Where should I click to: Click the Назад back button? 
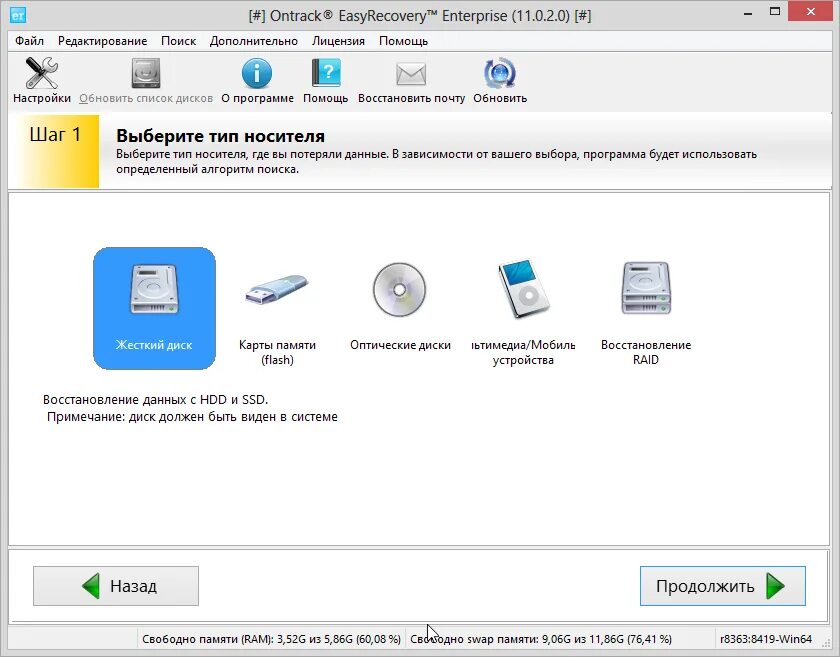click(x=116, y=586)
